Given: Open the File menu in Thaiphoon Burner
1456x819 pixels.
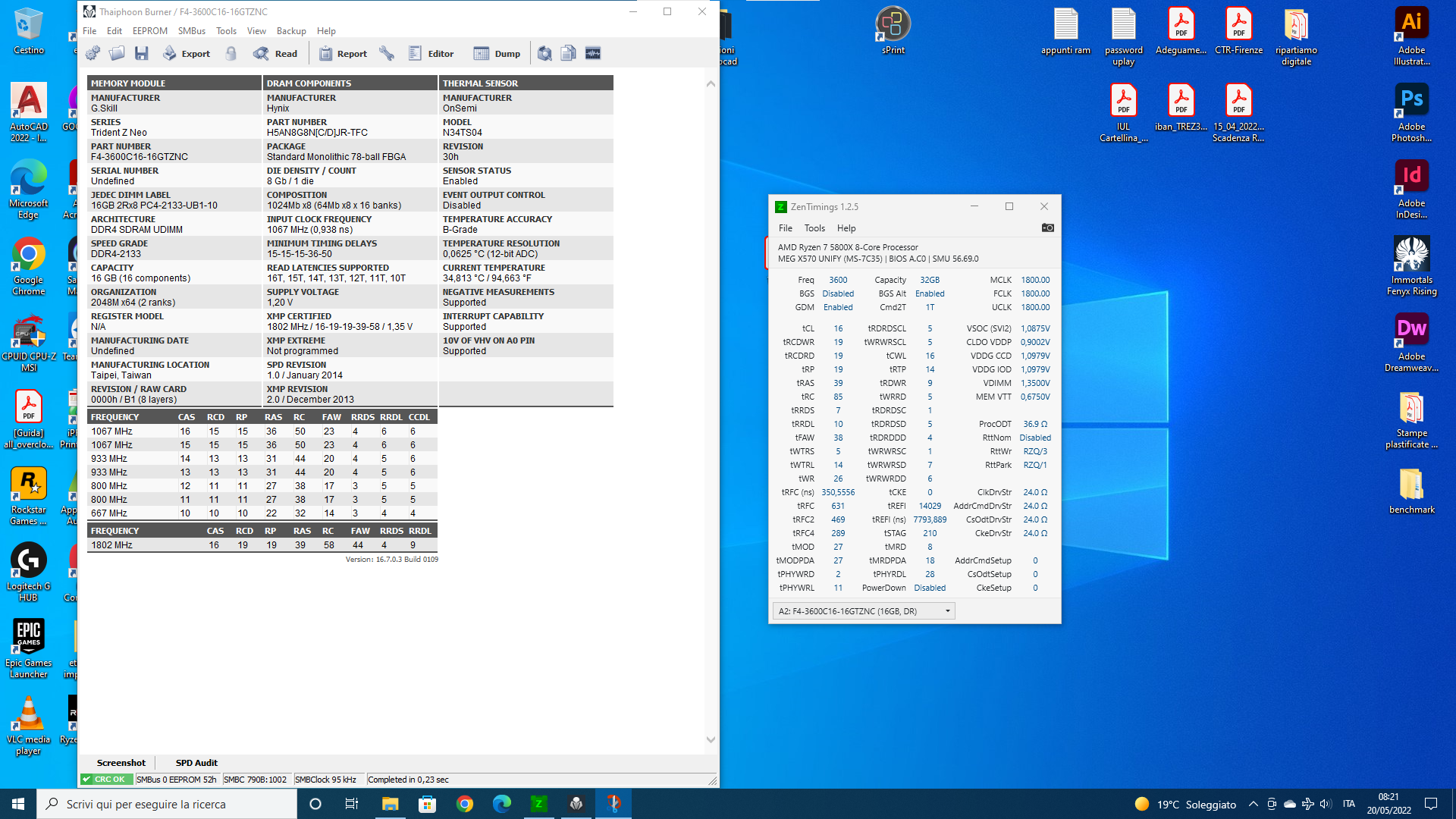Looking at the screenshot, I should [x=89, y=31].
